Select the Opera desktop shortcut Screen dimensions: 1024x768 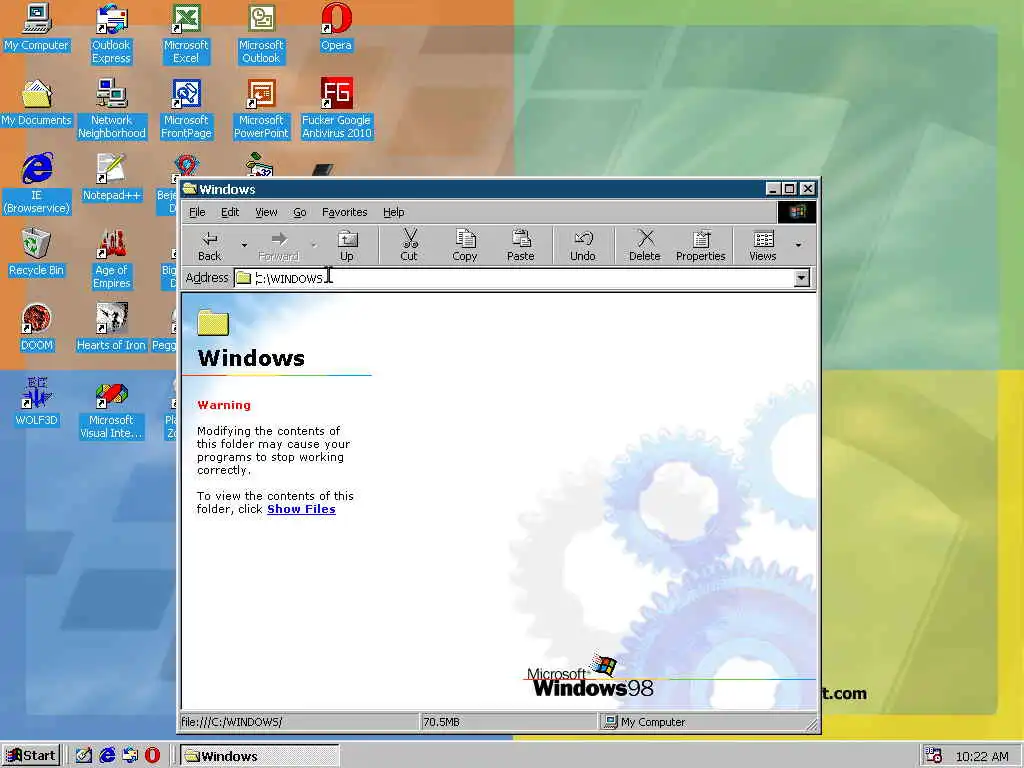336,27
